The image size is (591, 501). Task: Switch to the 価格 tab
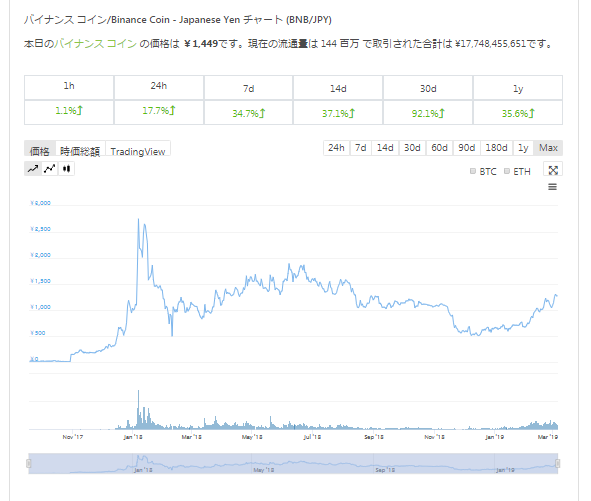click(40, 149)
